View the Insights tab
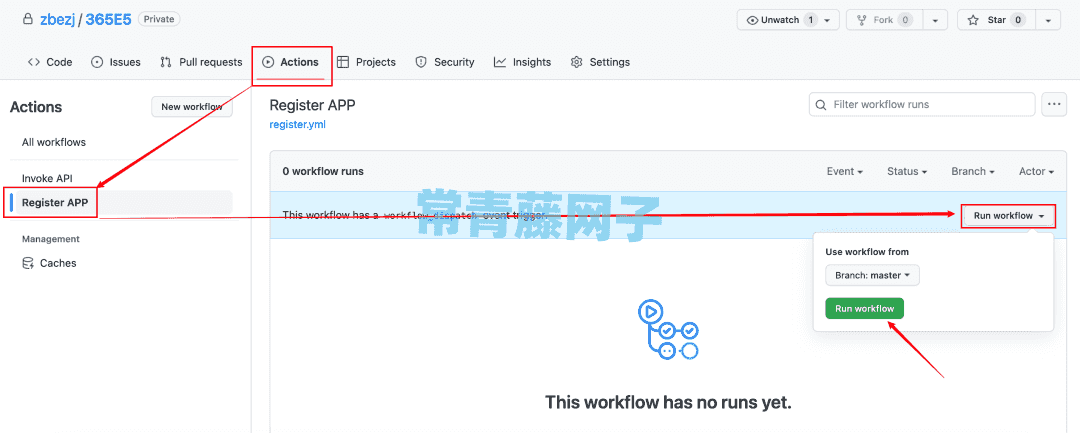 (x=522, y=62)
